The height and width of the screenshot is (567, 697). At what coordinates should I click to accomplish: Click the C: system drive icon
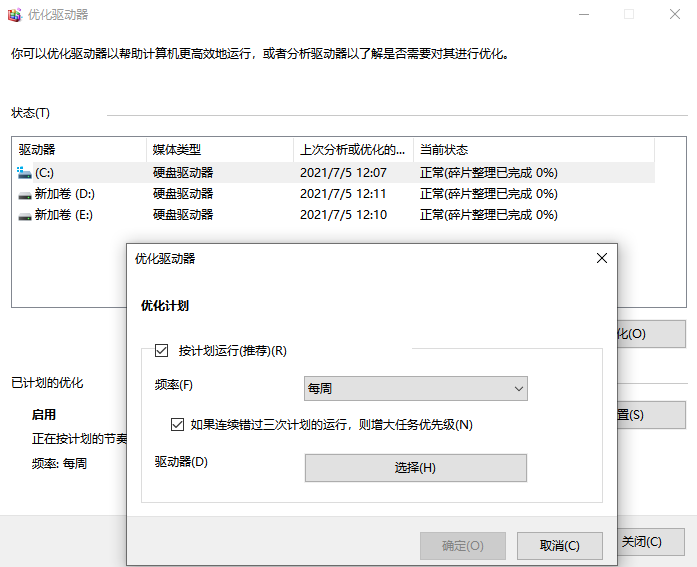tap(24, 173)
